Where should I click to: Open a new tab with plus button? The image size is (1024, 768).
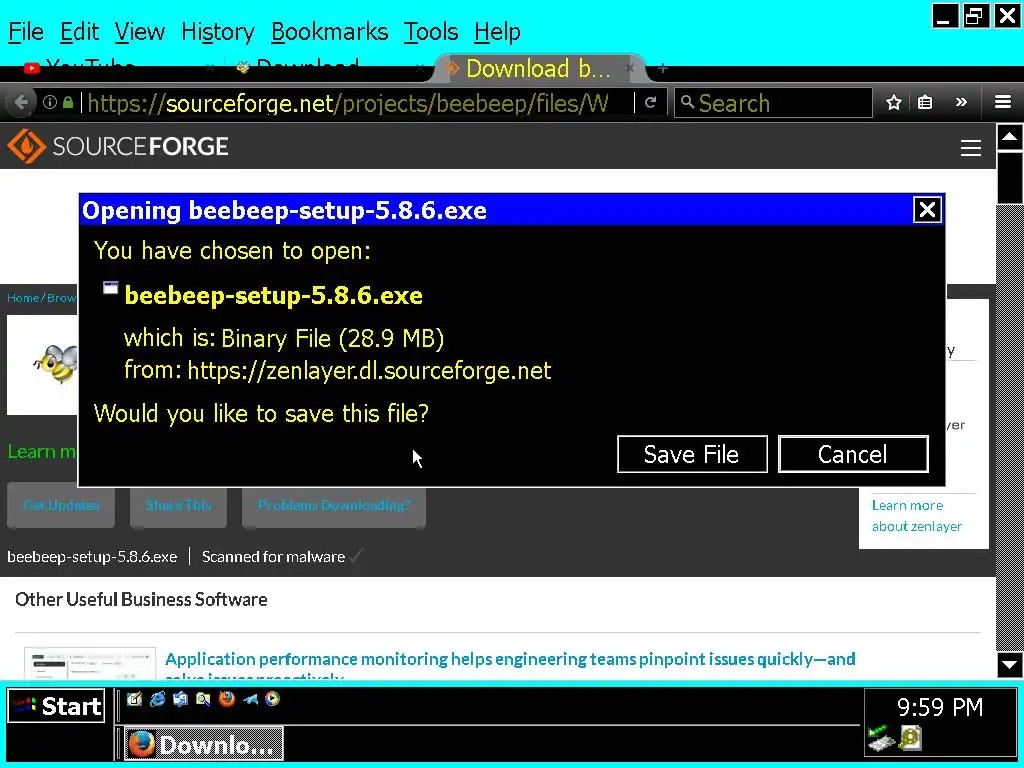(663, 68)
